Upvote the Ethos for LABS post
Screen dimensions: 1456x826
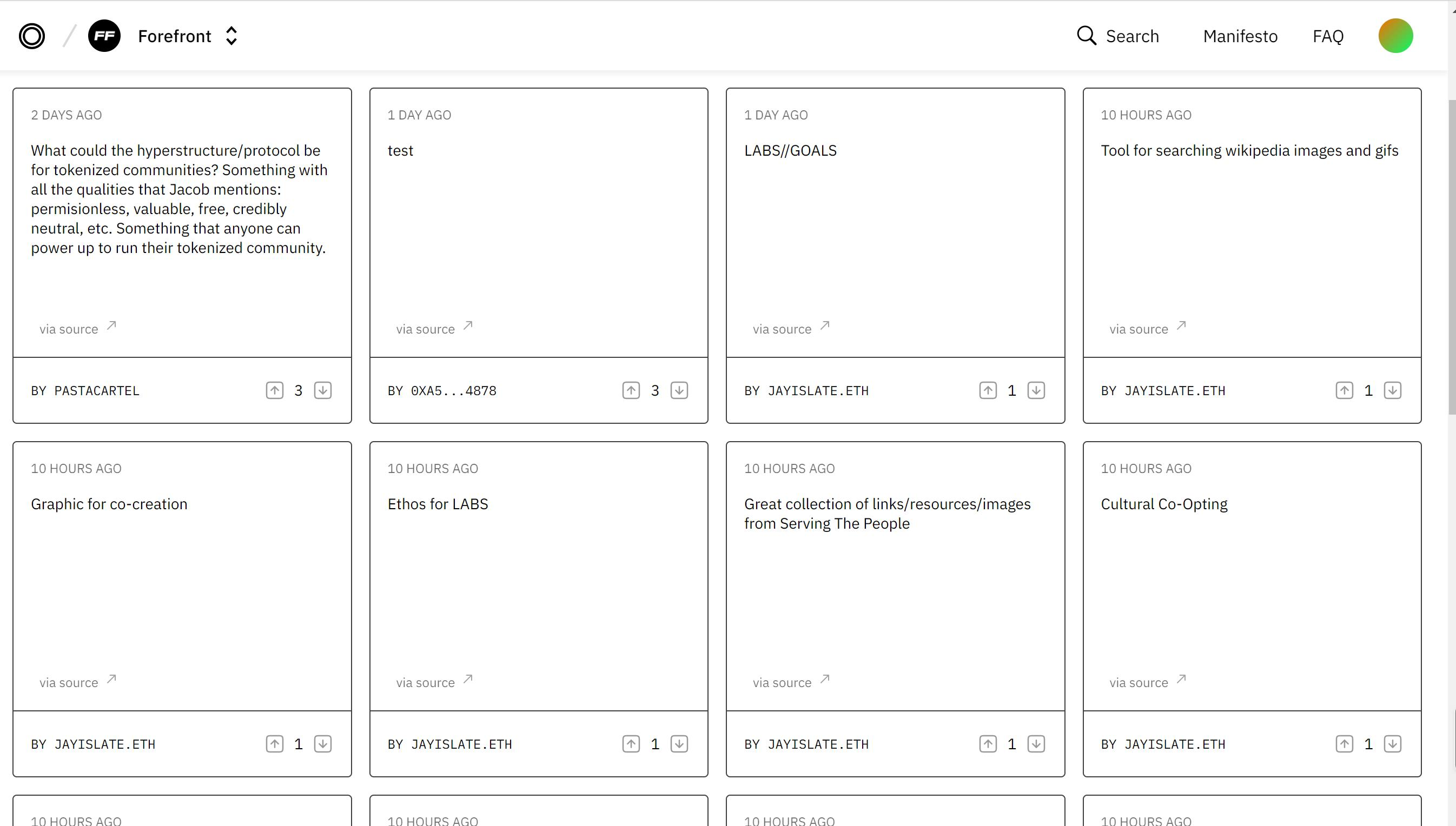pyautogui.click(x=631, y=744)
